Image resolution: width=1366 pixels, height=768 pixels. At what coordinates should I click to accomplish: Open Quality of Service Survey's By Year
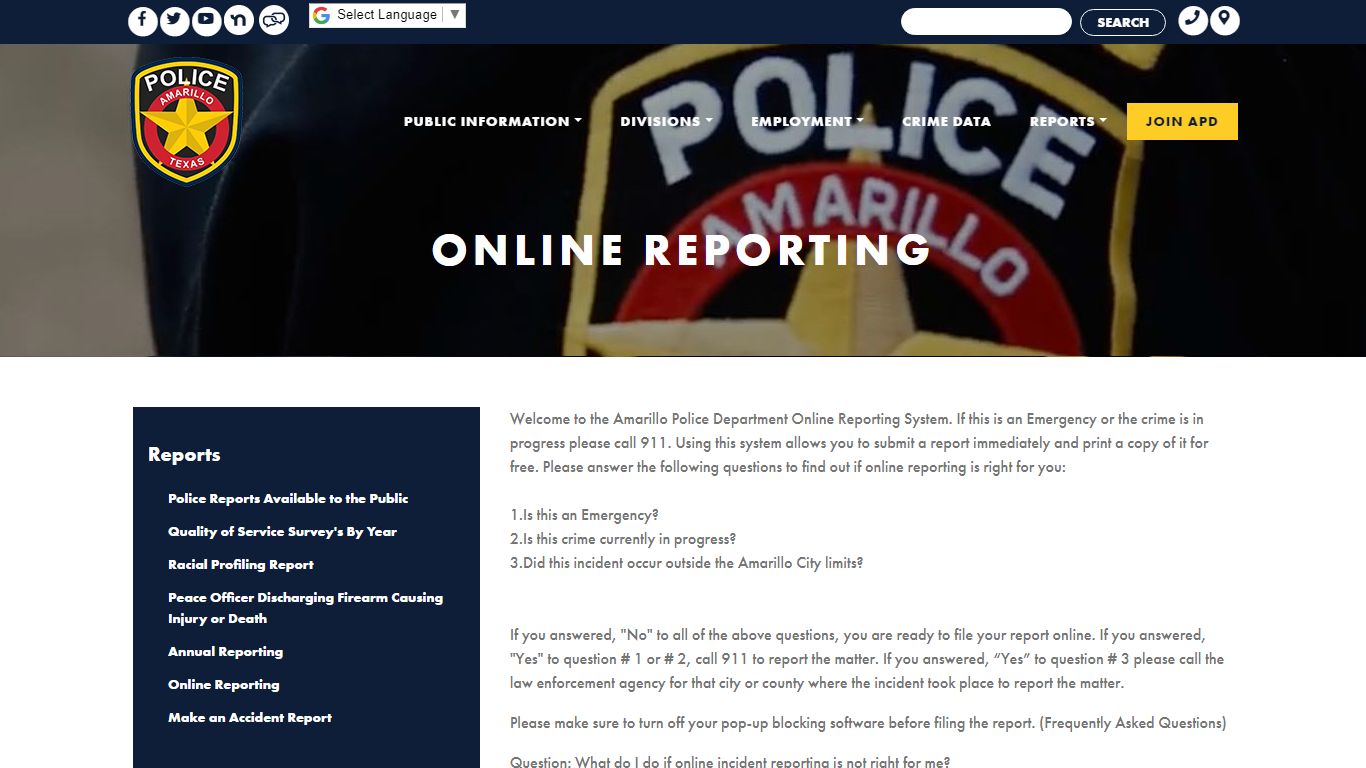tap(282, 531)
